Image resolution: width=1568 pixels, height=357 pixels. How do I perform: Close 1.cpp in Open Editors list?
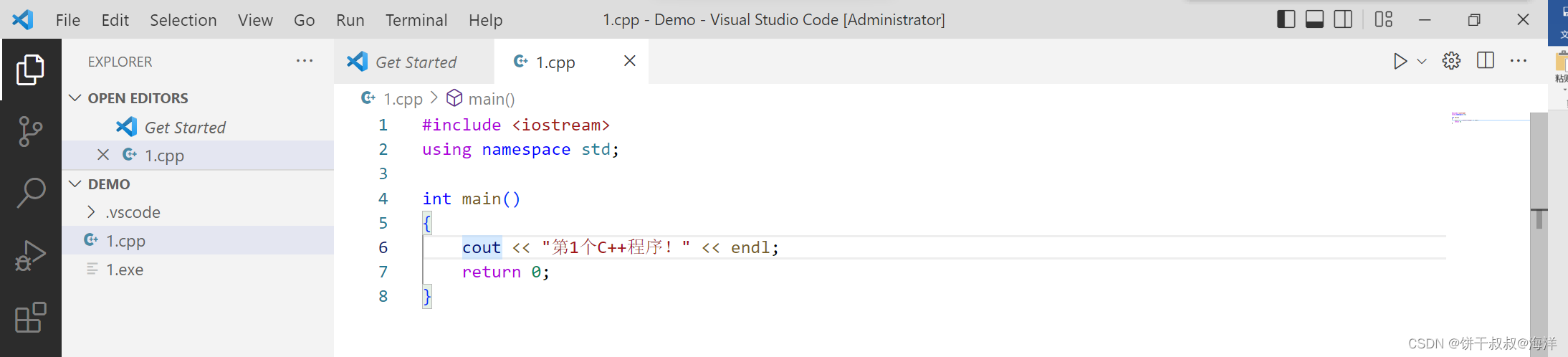click(x=103, y=155)
